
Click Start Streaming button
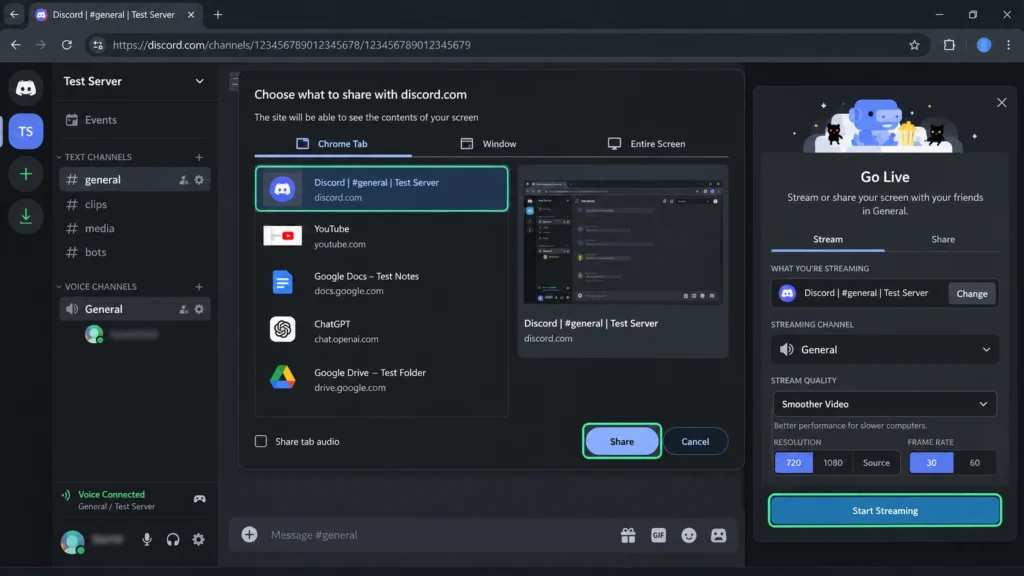tap(885, 511)
